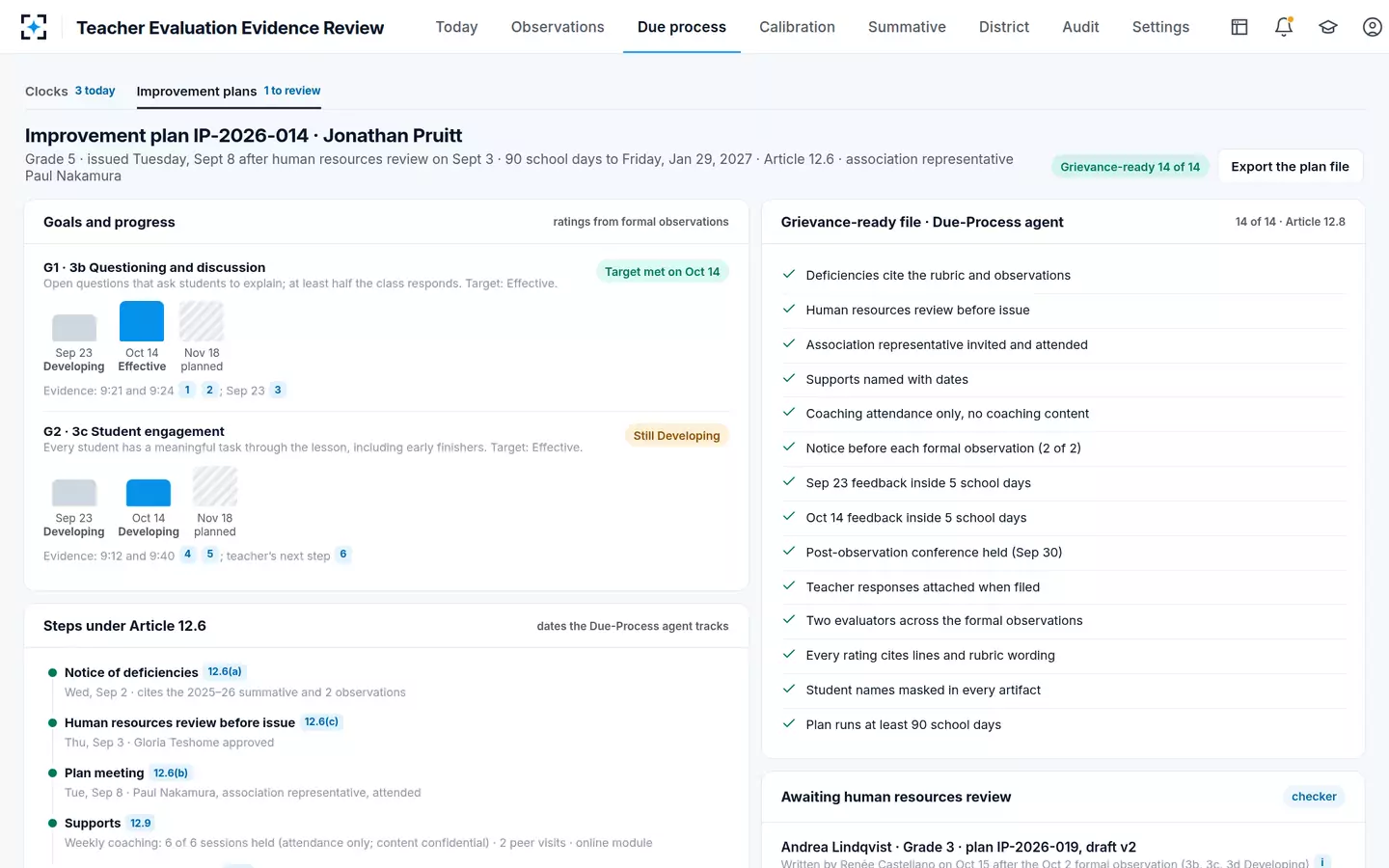The image size is (1389, 868).
Task: Click checkmark for Two evaluators item
Action: tap(788, 619)
